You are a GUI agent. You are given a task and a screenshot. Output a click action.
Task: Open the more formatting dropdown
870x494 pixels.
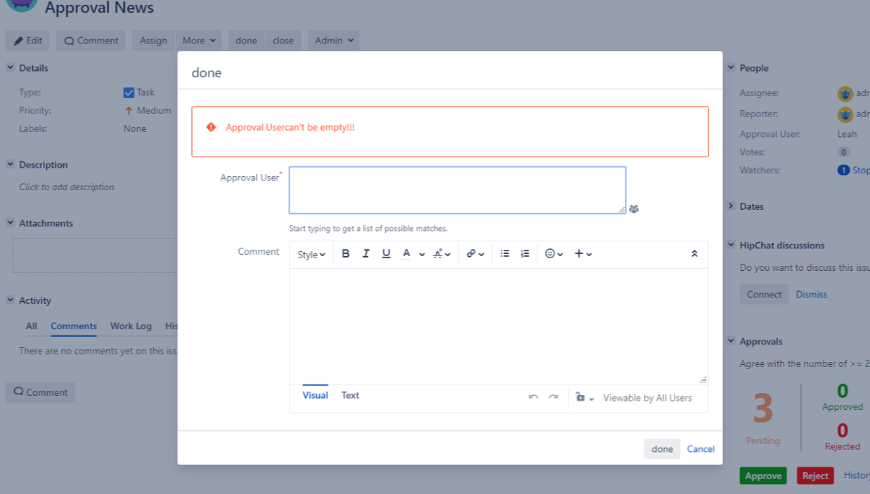coord(442,254)
